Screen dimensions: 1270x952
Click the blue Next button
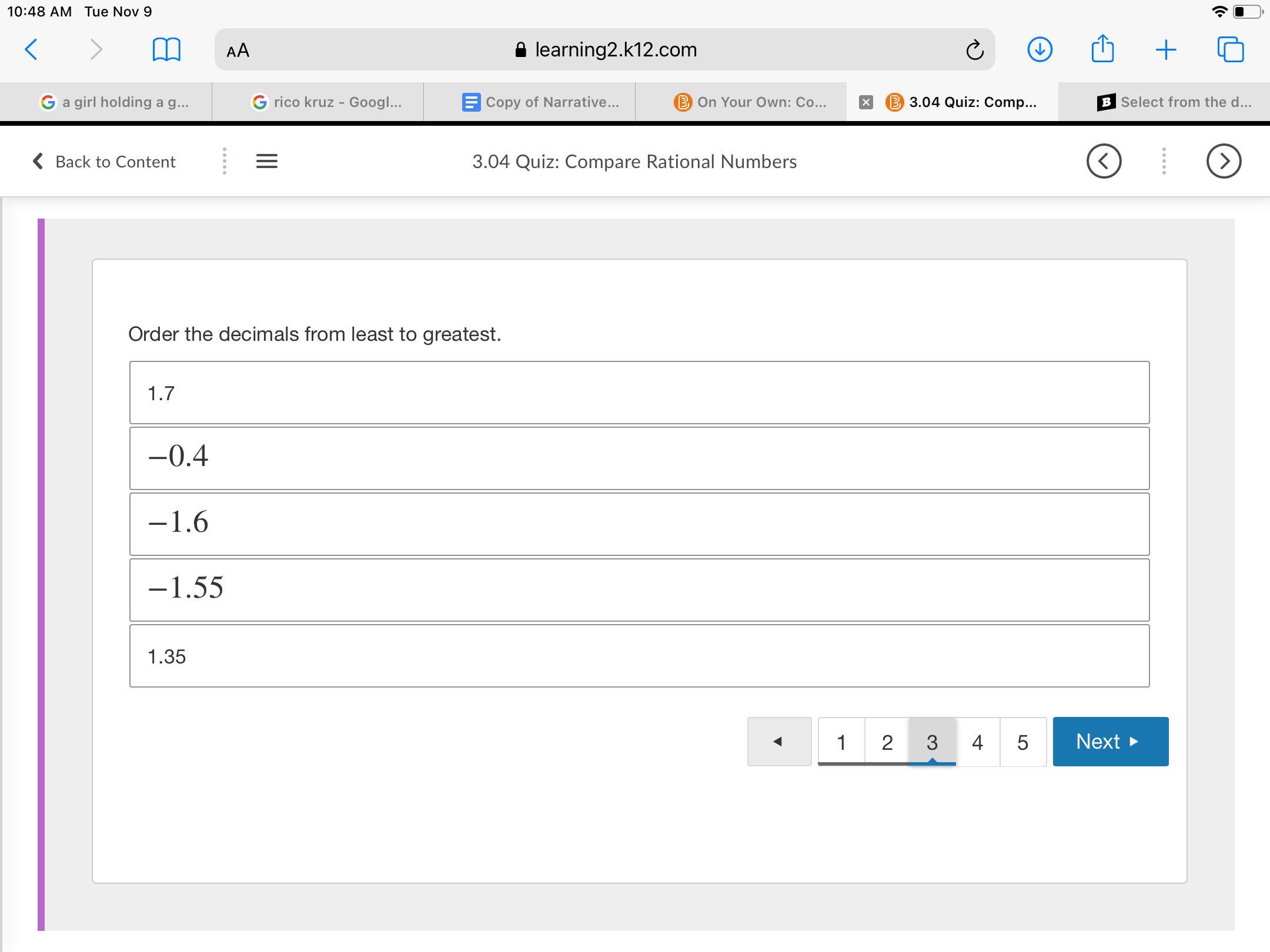1110,742
